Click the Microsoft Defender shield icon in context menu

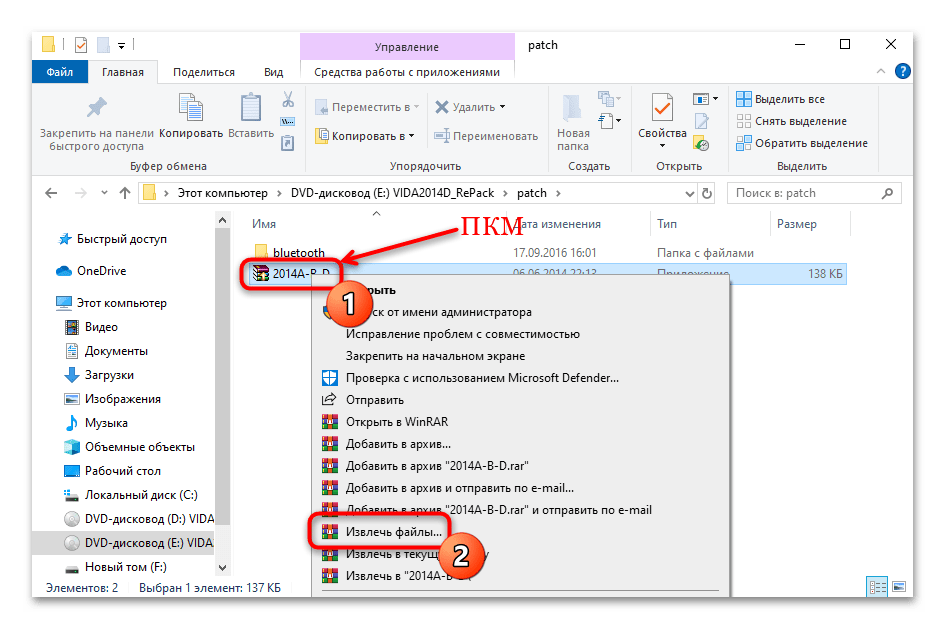330,377
